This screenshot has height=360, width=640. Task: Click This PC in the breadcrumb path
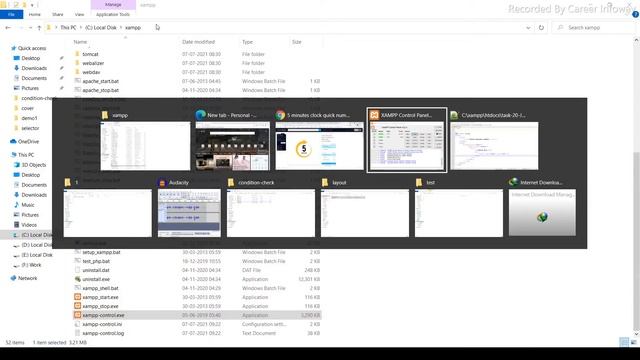(x=68, y=27)
